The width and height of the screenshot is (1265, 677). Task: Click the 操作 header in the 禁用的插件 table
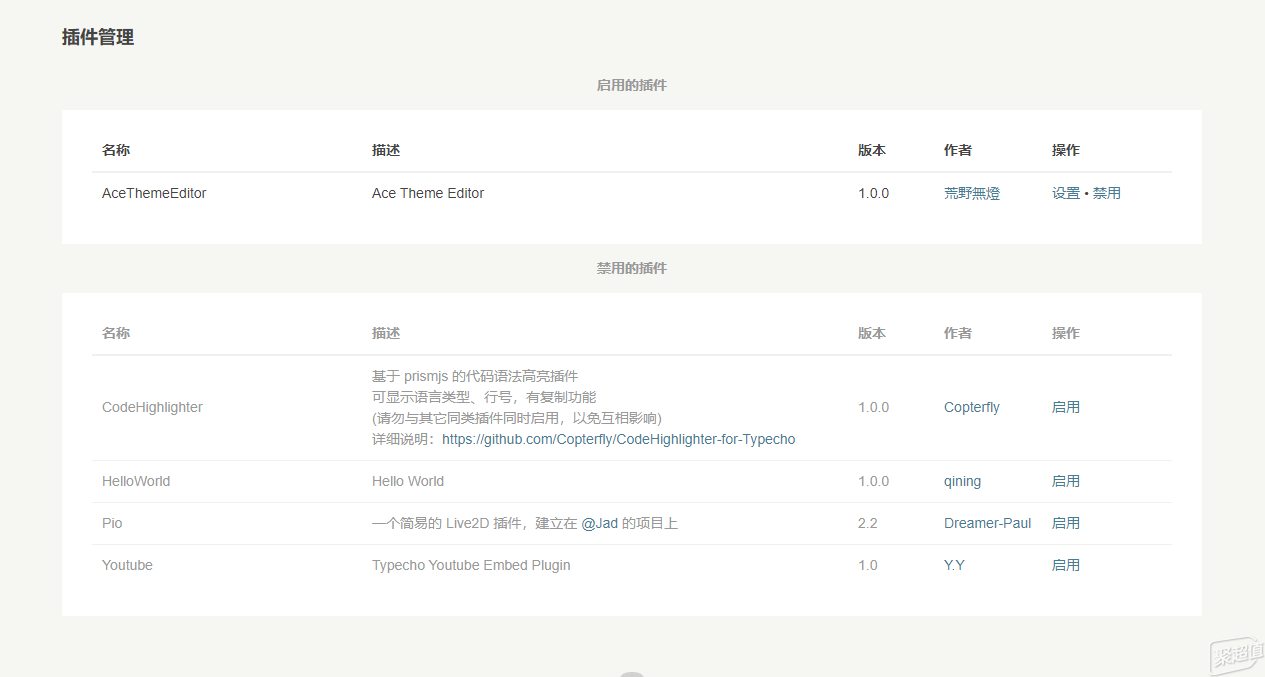click(1066, 333)
